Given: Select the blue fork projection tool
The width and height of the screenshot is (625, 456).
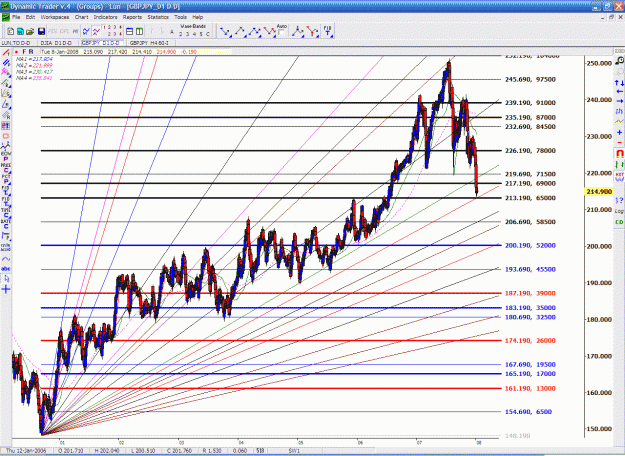Looking at the screenshot, I should (x=298, y=31).
